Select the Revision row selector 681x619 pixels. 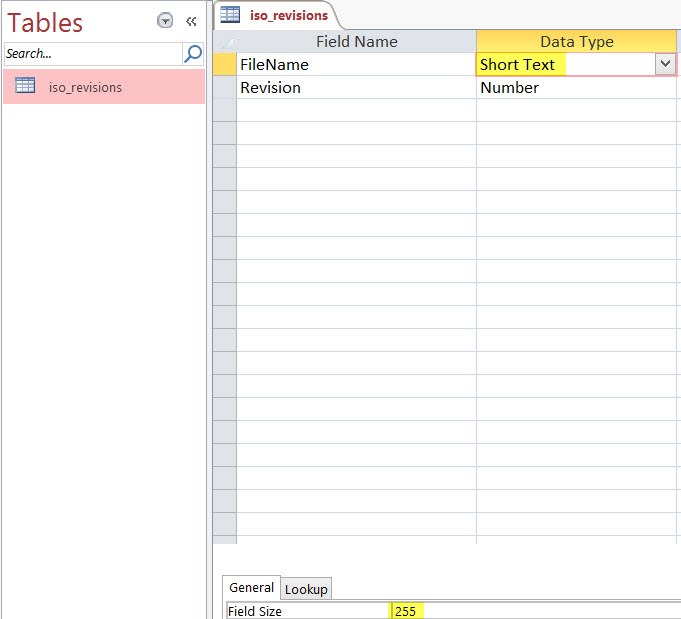pyautogui.click(x=225, y=88)
